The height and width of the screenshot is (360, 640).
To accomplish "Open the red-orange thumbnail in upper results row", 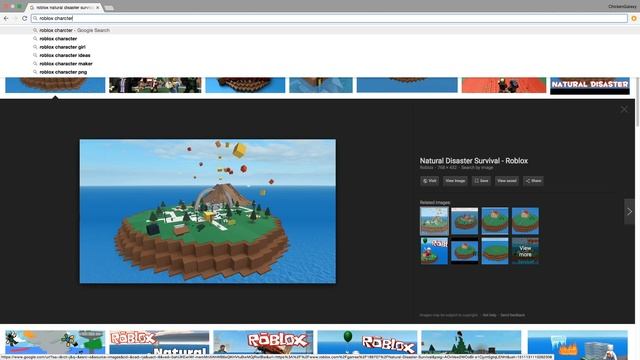I will pyautogui.click(x=504, y=85).
